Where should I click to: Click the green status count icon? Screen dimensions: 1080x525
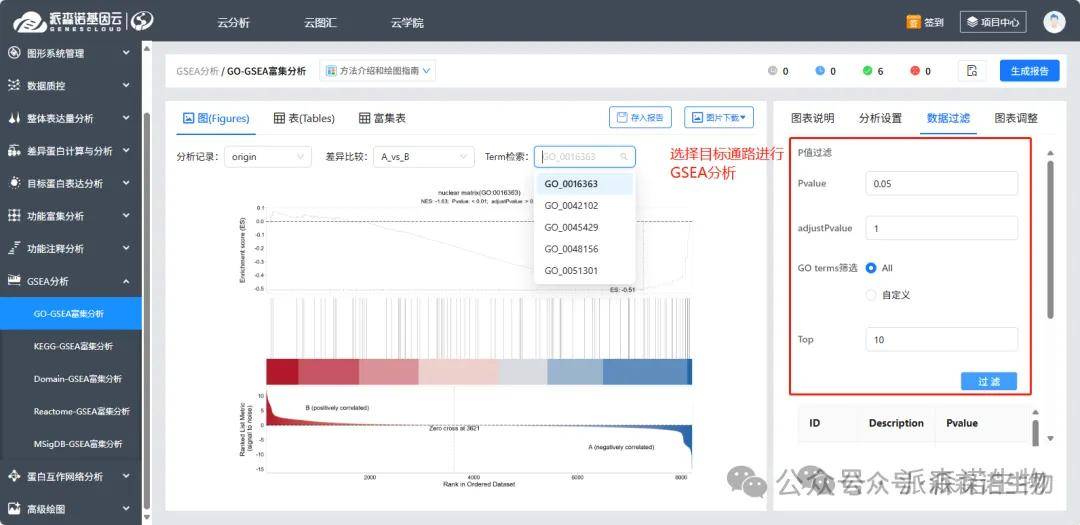coord(866,71)
